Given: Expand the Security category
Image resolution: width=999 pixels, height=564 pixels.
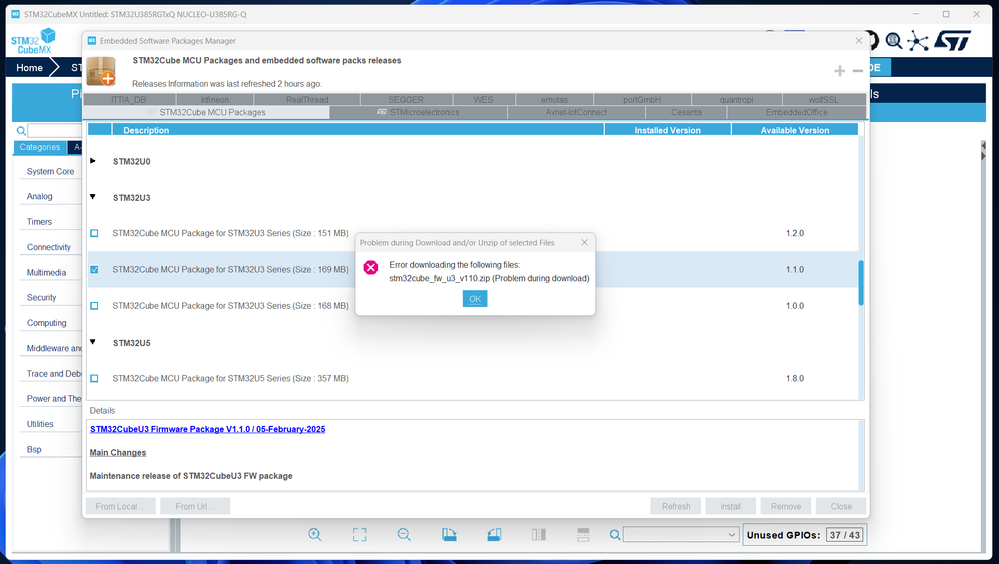Looking at the screenshot, I should (x=41, y=298).
